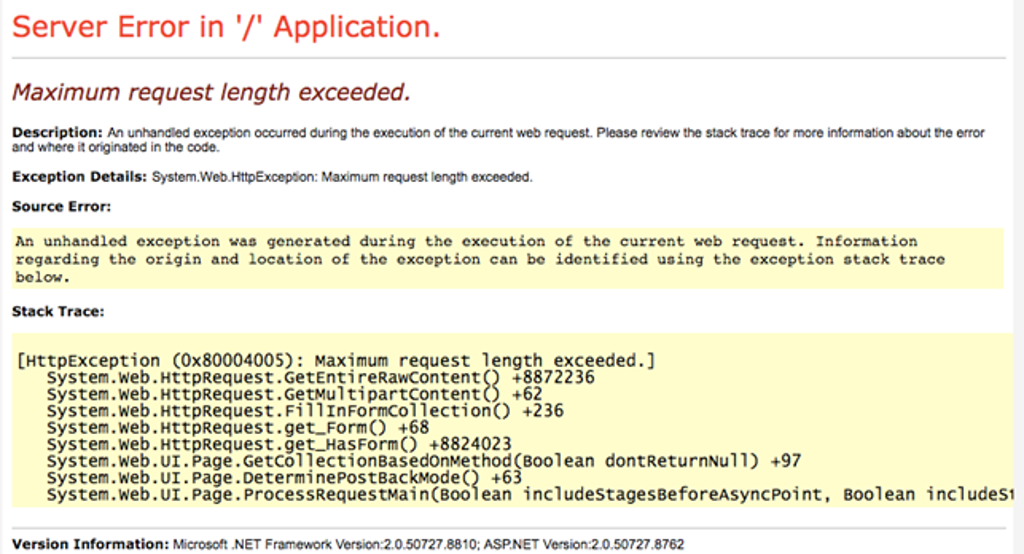Click the 'GetCollectionBasedOnMethod' stack line
The image size is (1024, 554).
point(424,461)
